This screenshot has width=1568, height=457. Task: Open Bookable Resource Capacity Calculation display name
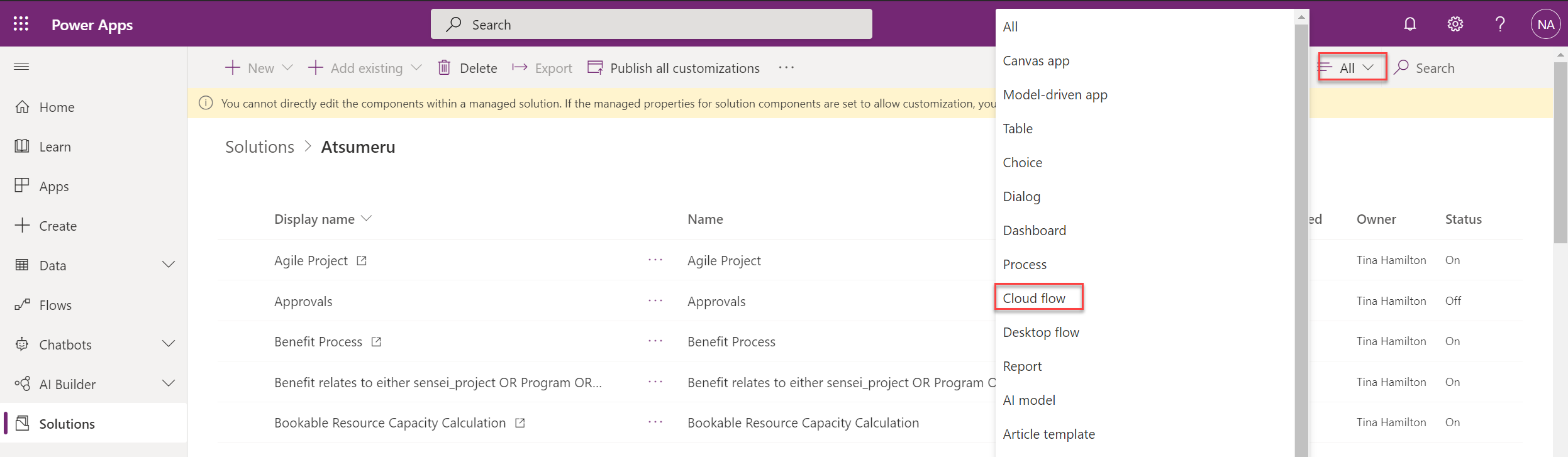[390, 422]
